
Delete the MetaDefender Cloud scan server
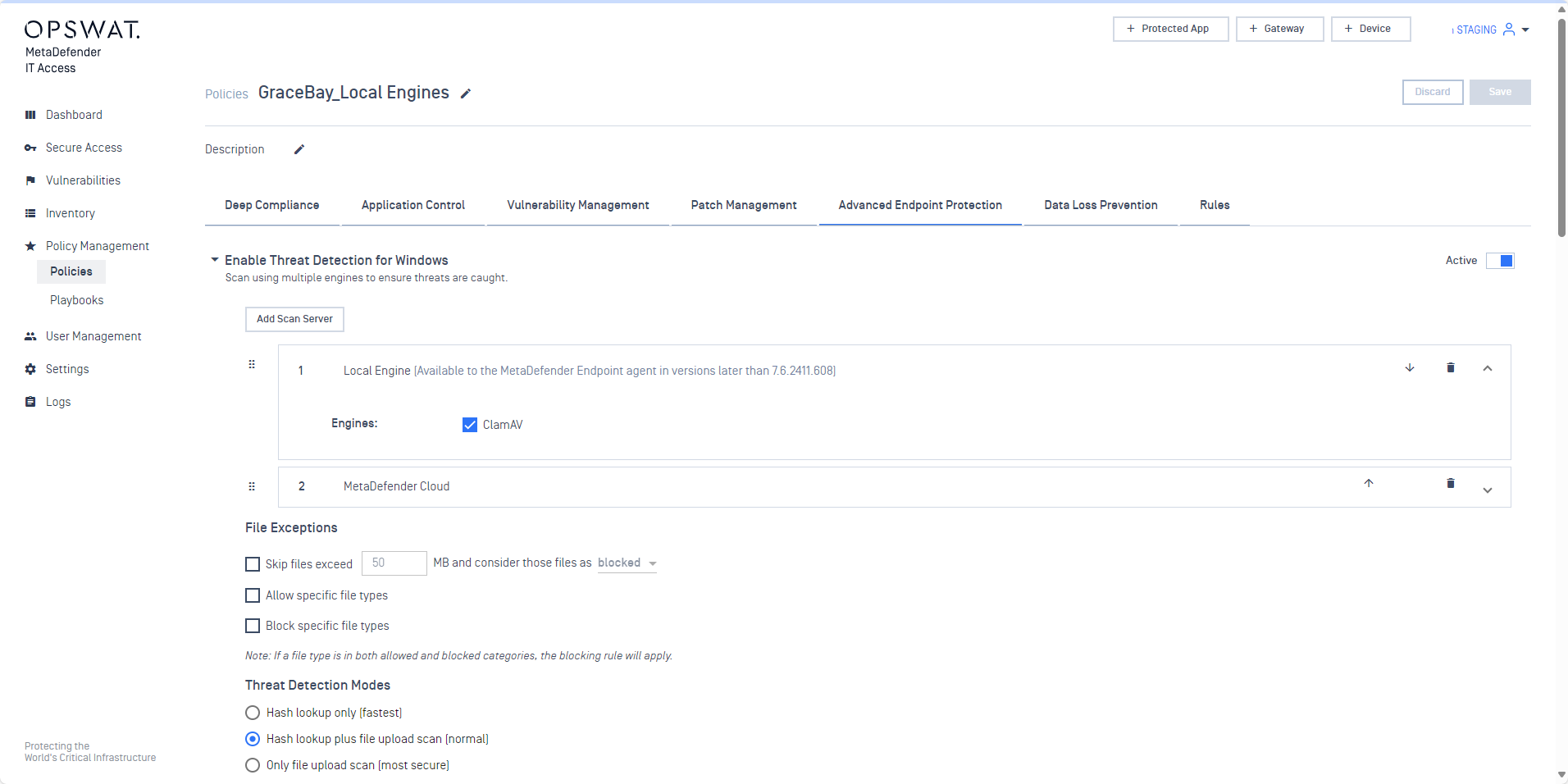1451,483
